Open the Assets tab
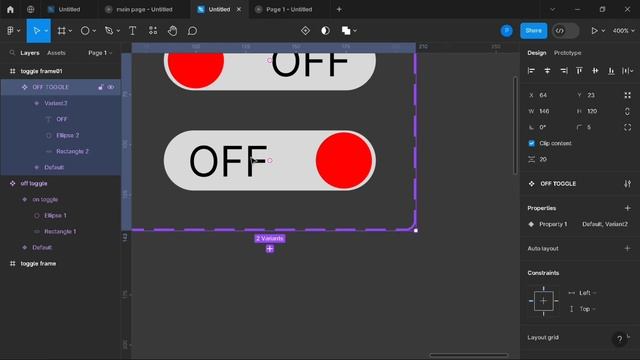Screen dimensions: 640x360 click(56, 53)
